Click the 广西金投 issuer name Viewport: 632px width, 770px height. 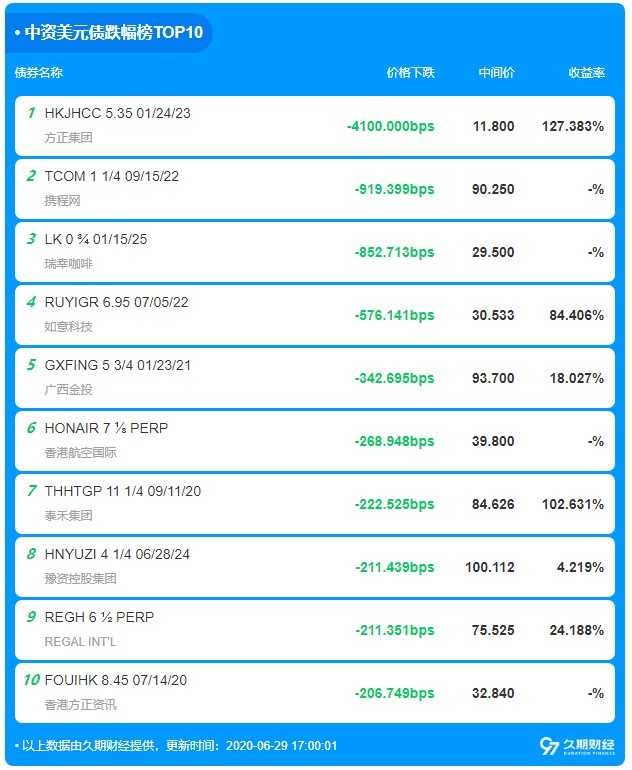point(68,390)
